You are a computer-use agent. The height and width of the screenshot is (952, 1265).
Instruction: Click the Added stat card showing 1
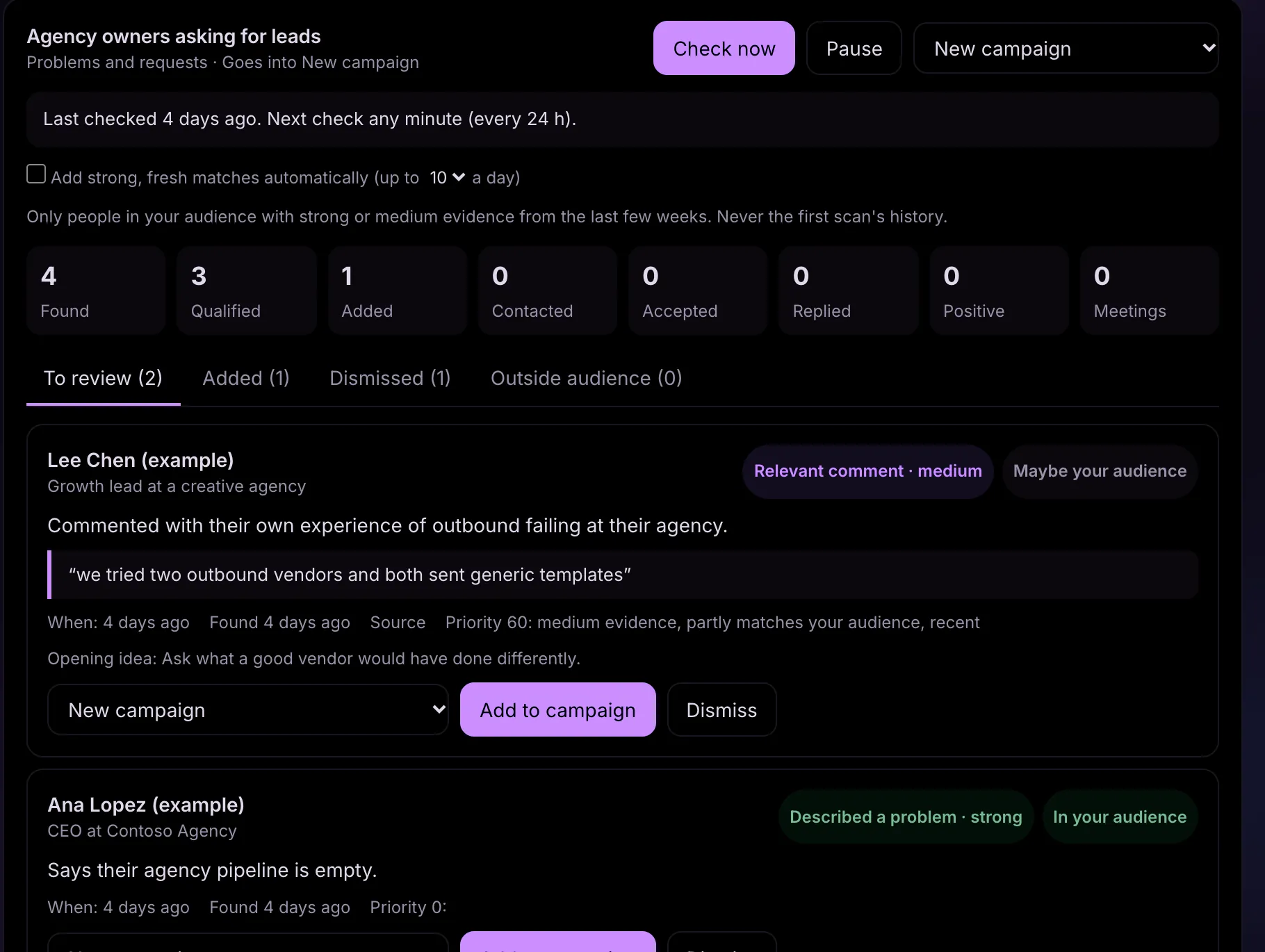pos(397,290)
